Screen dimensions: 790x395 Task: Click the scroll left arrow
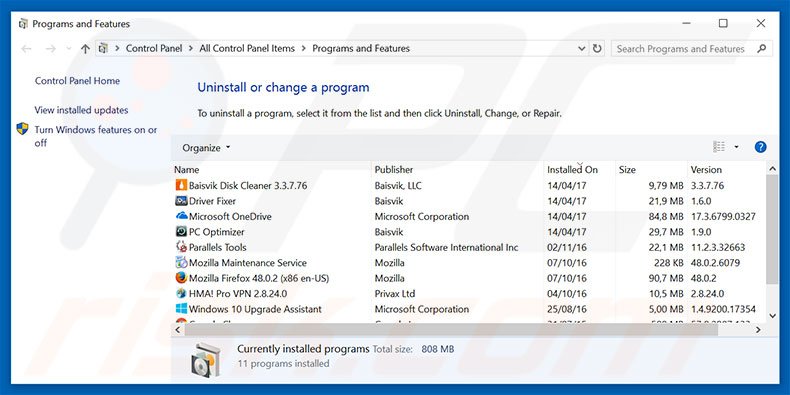point(177,330)
